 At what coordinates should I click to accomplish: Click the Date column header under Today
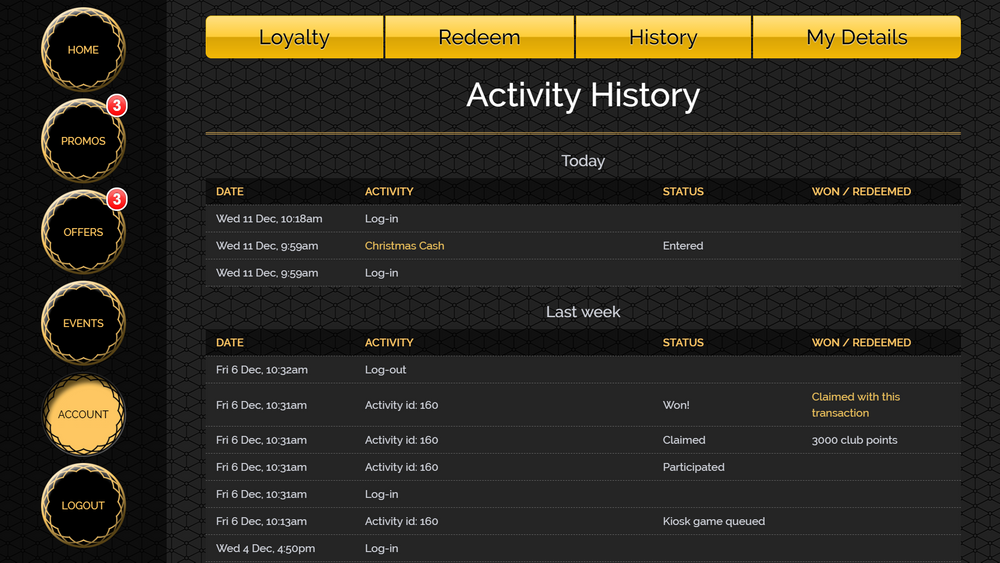(230, 191)
